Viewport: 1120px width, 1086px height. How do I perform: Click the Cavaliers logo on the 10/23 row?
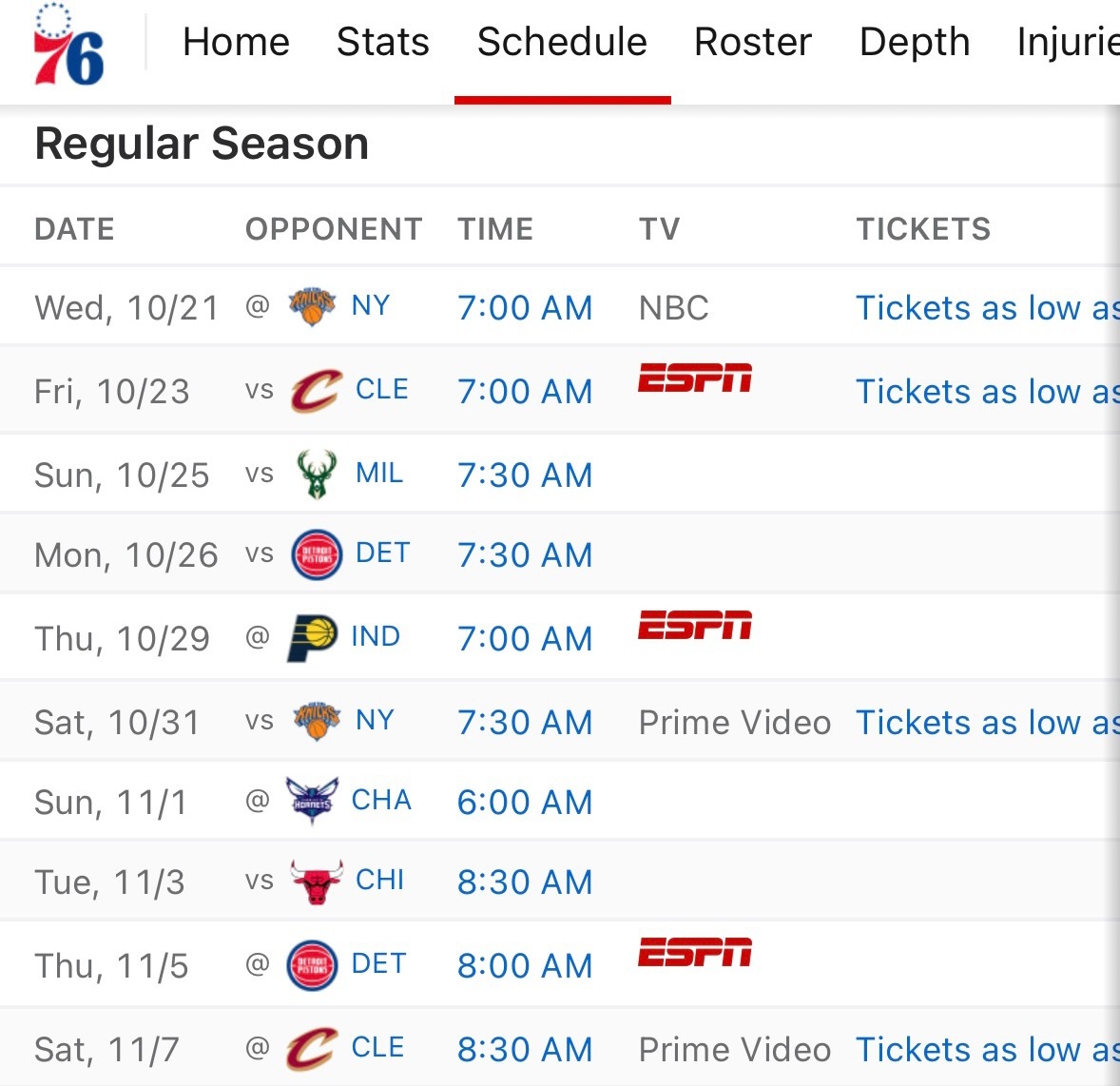[x=317, y=390]
